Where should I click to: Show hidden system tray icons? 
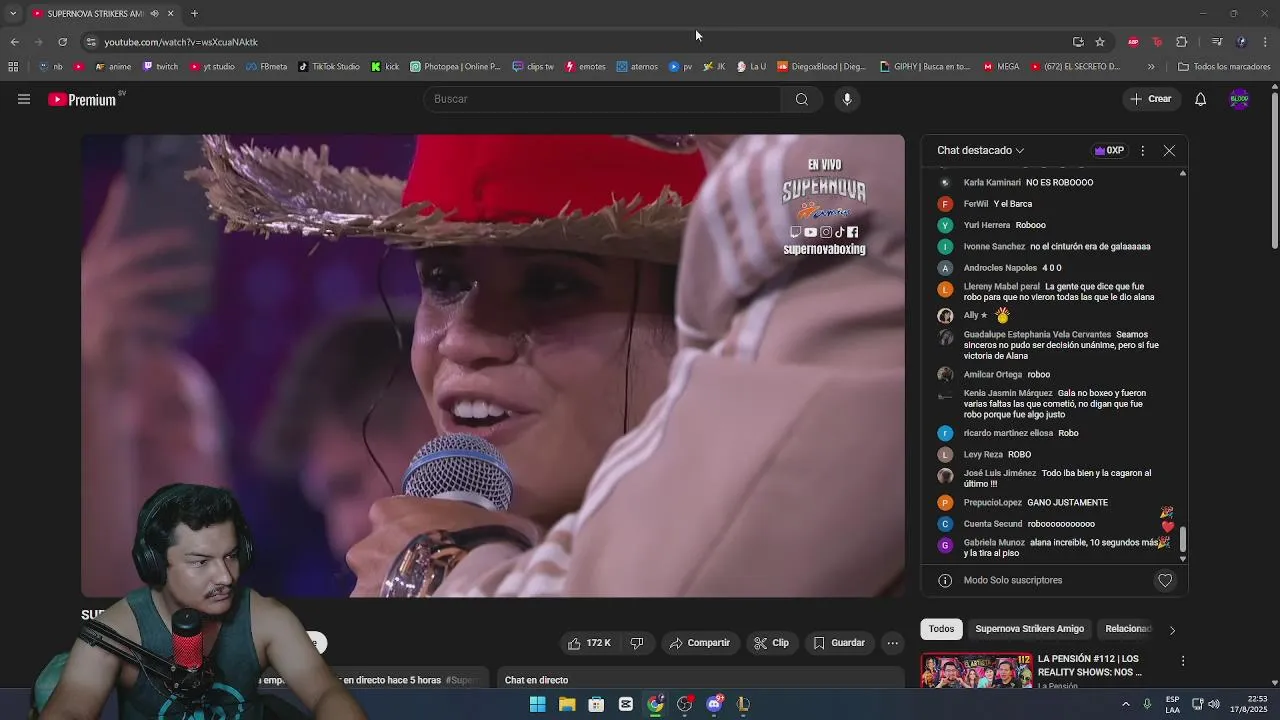(1125, 704)
